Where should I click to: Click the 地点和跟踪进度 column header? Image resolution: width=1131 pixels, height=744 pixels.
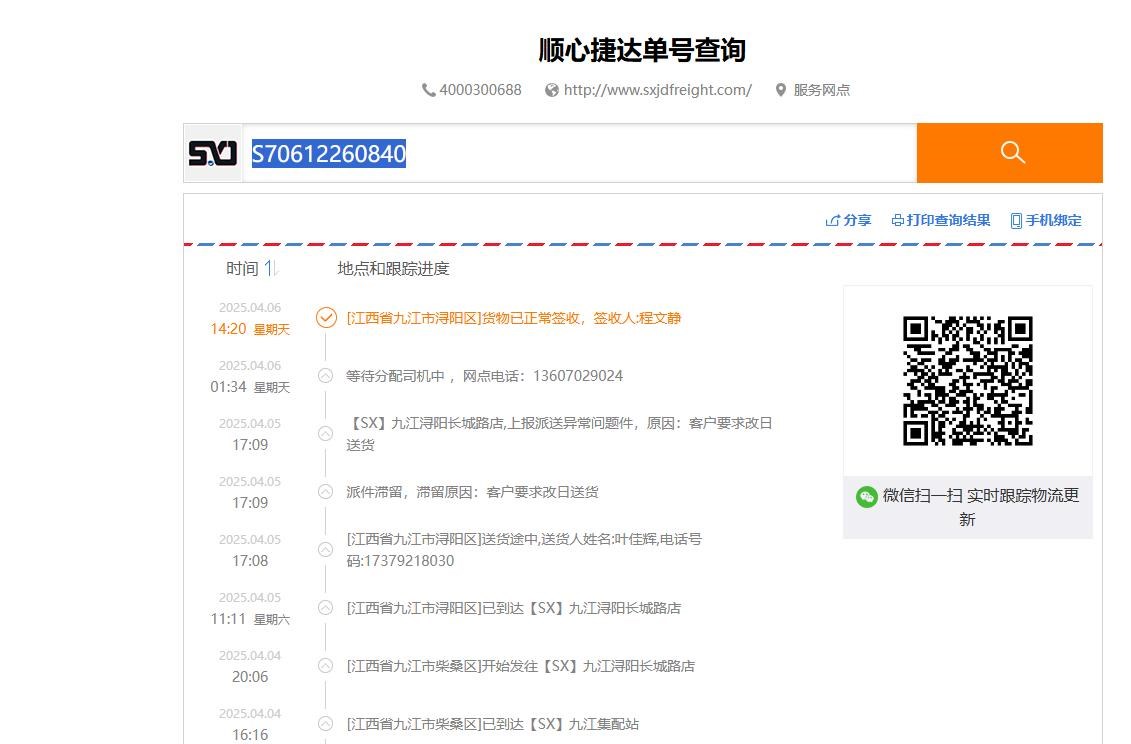click(393, 268)
